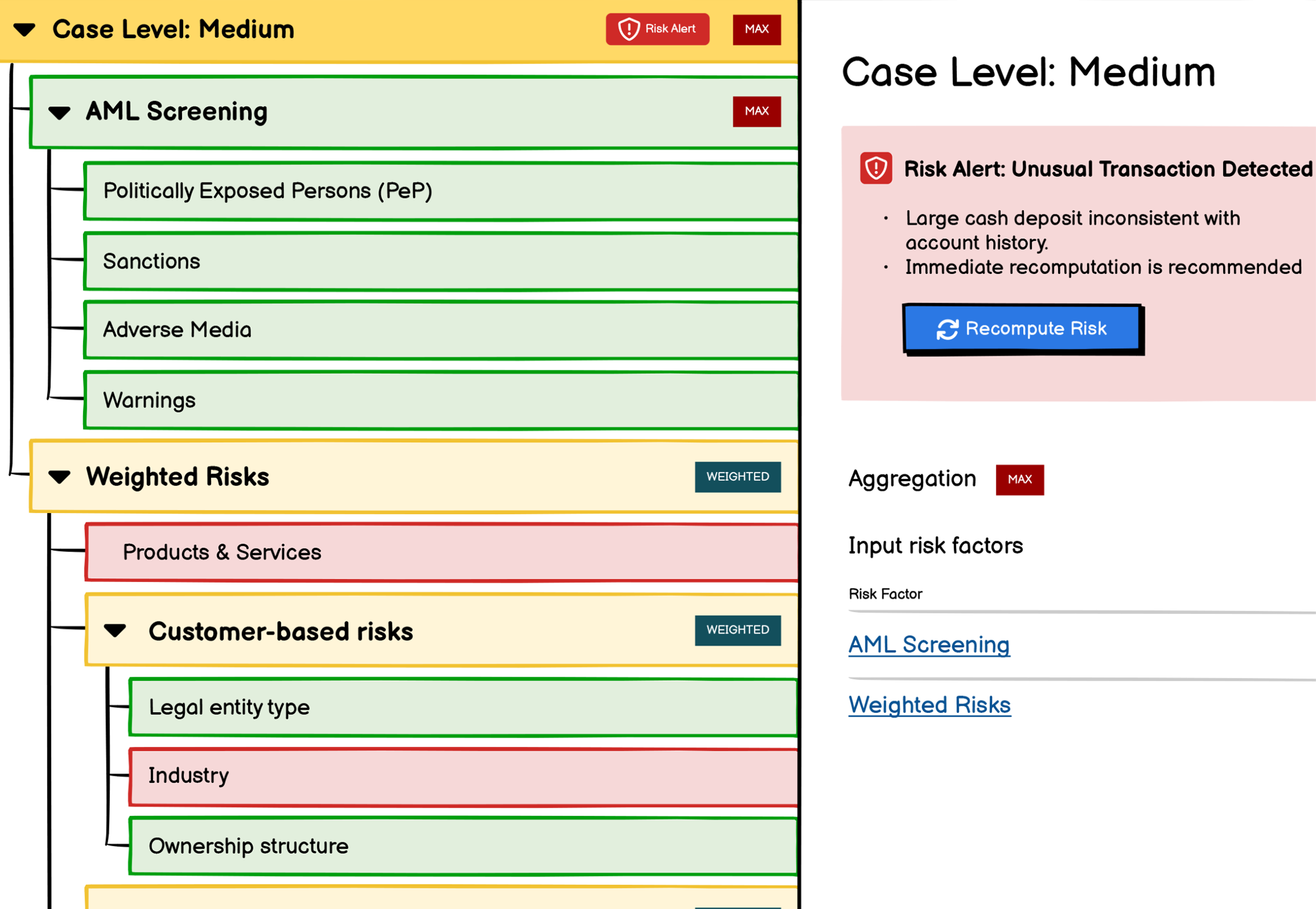Screen dimensions: 1316x909
Task: Select the Sanctions risk factor
Action: (x=151, y=261)
